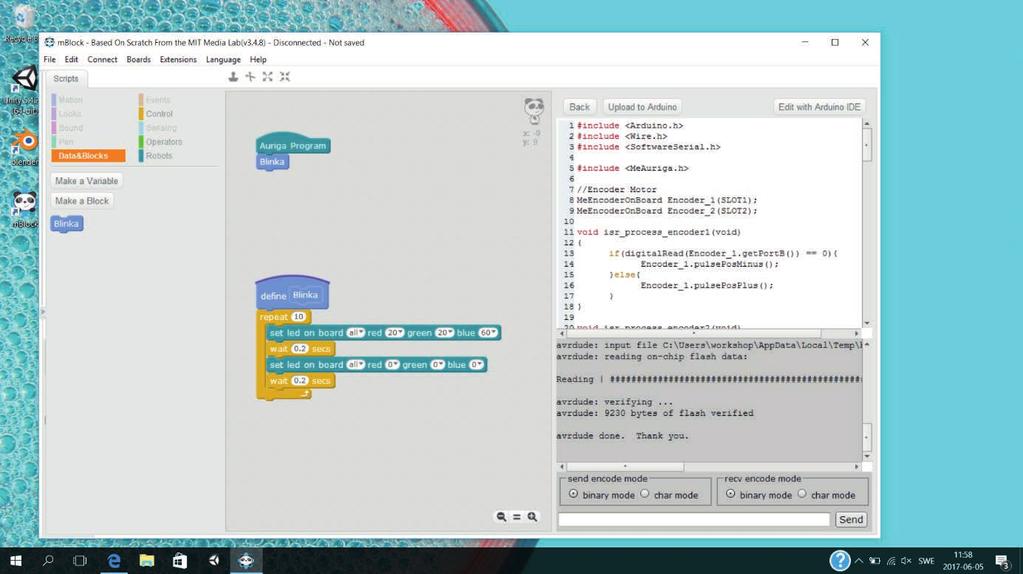
Task: Open the Blender desktop shortcut
Action: (x=25, y=147)
